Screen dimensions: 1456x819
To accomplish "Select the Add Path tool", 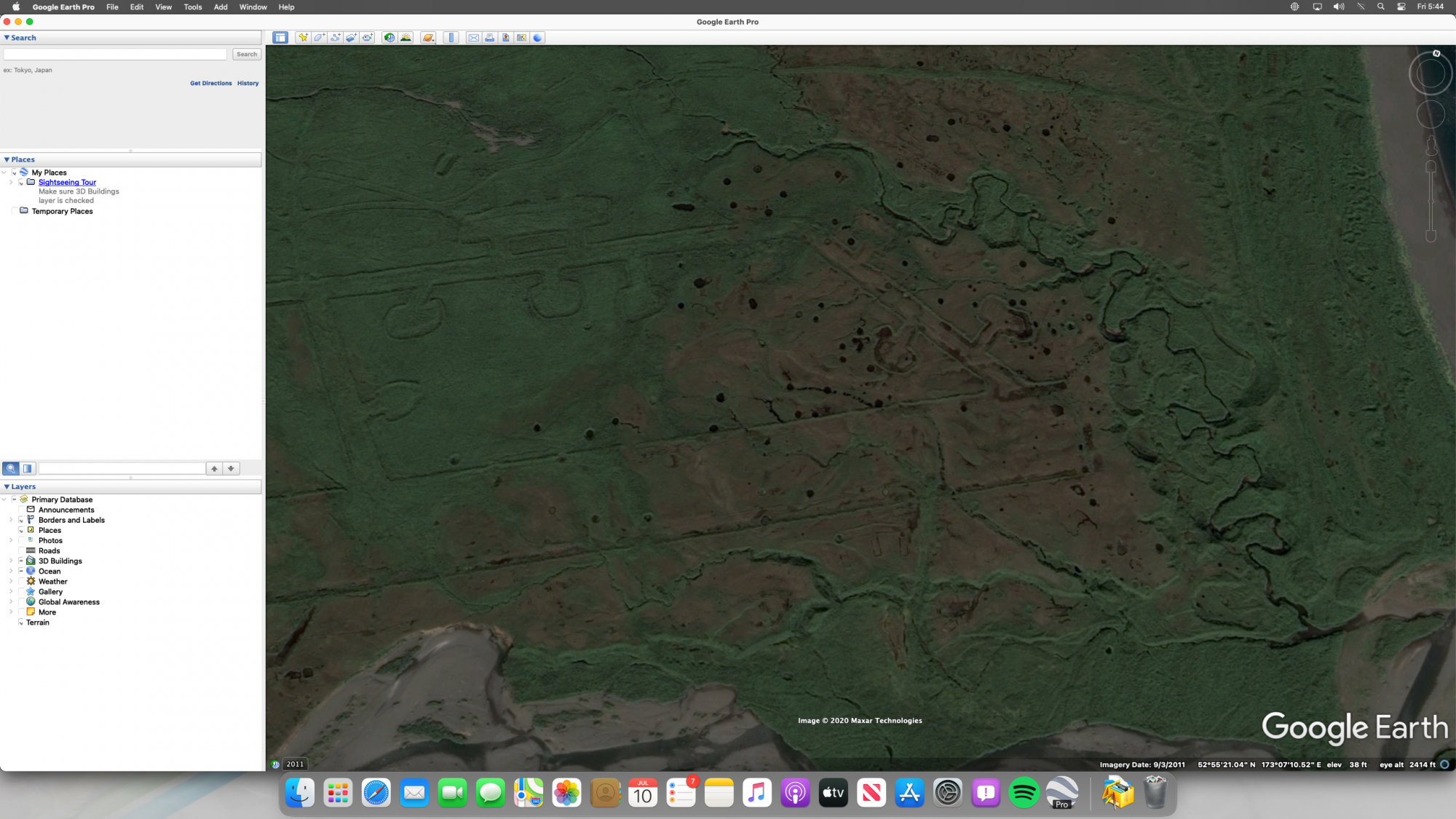I will pyautogui.click(x=336, y=38).
